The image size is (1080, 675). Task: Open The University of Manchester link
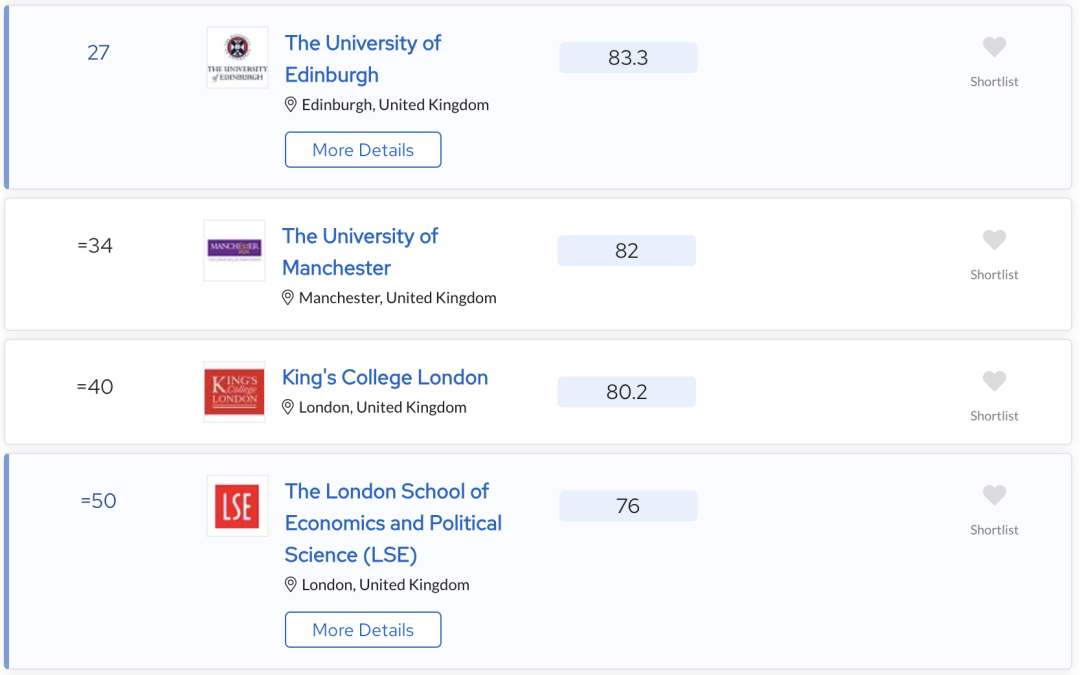360,251
